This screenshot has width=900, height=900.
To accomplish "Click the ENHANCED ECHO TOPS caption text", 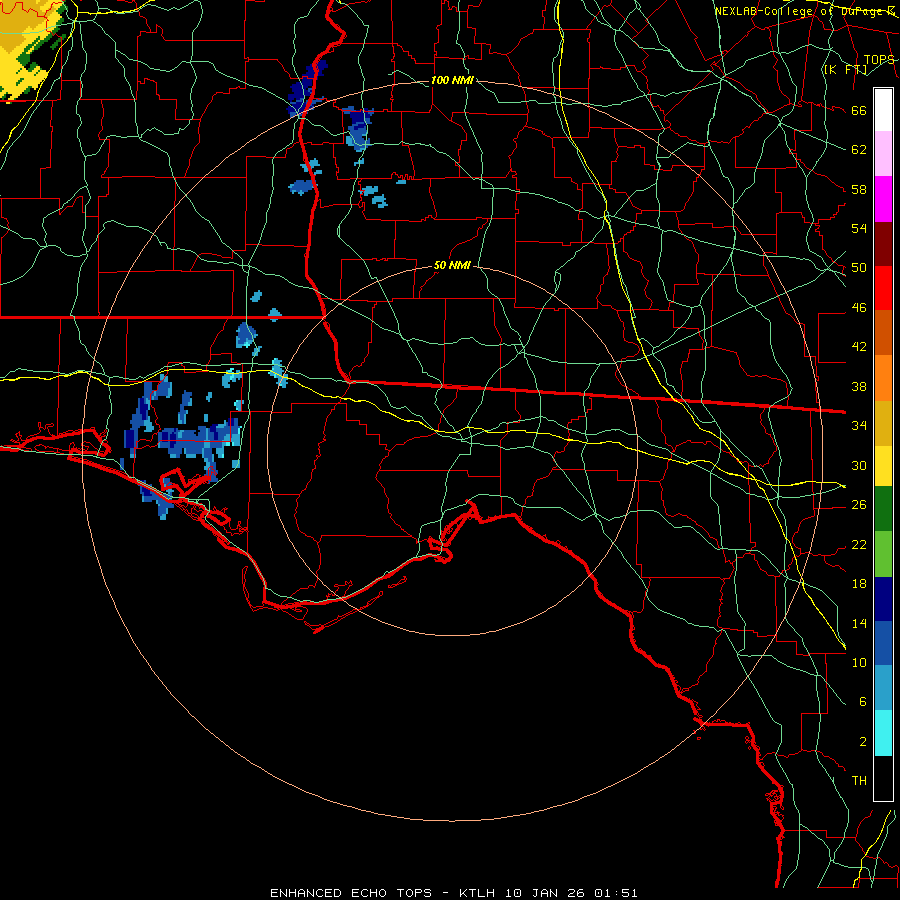I will click(x=351, y=893).
